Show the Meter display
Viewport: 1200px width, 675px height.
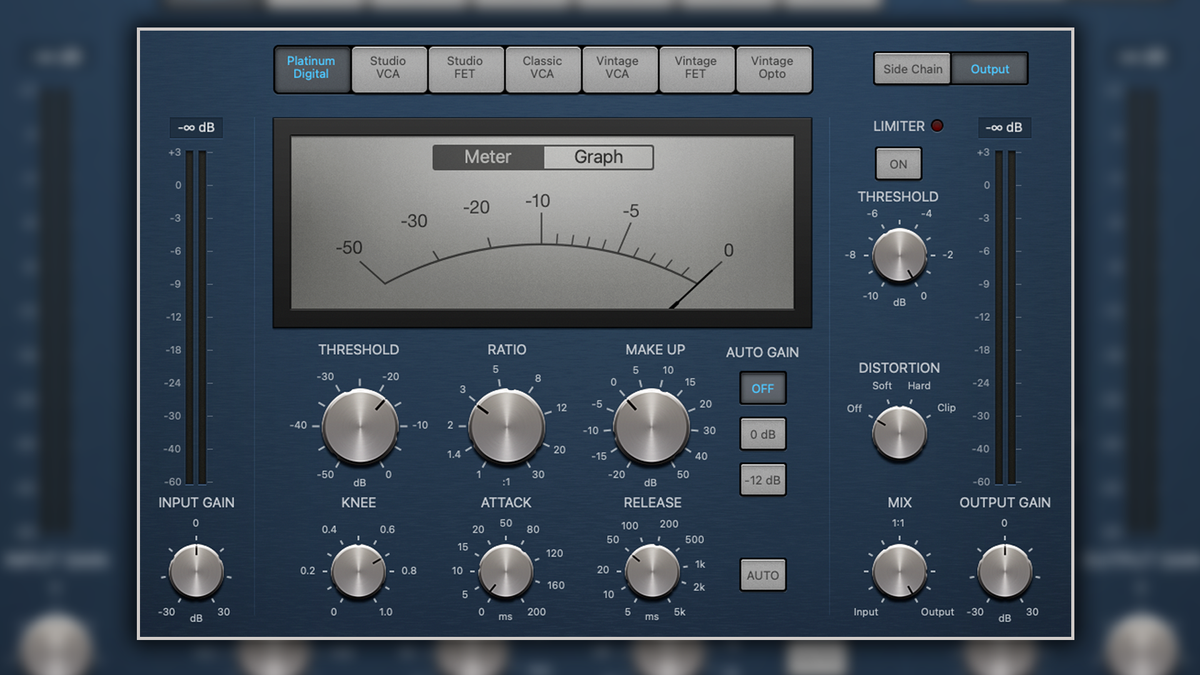pos(488,157)
